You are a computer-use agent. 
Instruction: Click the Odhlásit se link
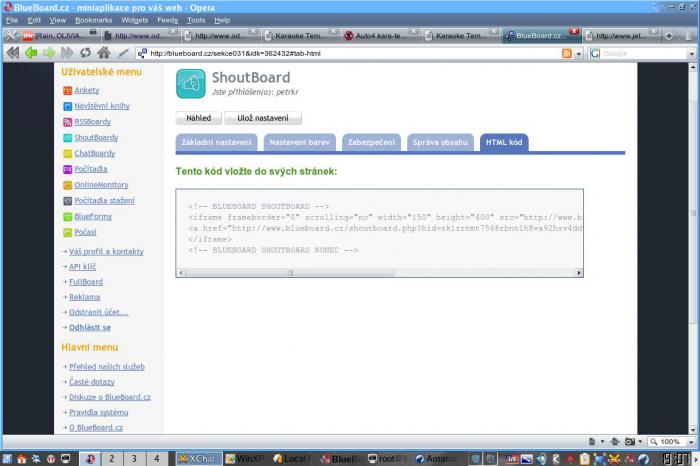[90, 328]
